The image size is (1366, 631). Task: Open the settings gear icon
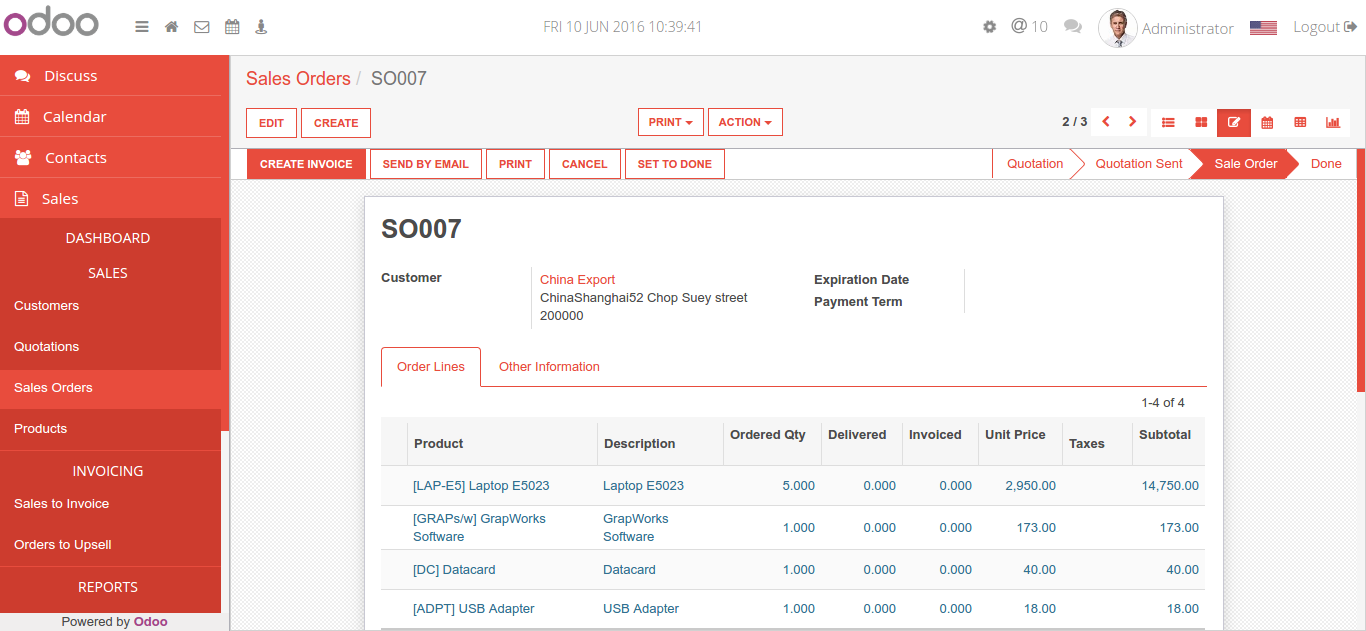(x=990, y=27)
